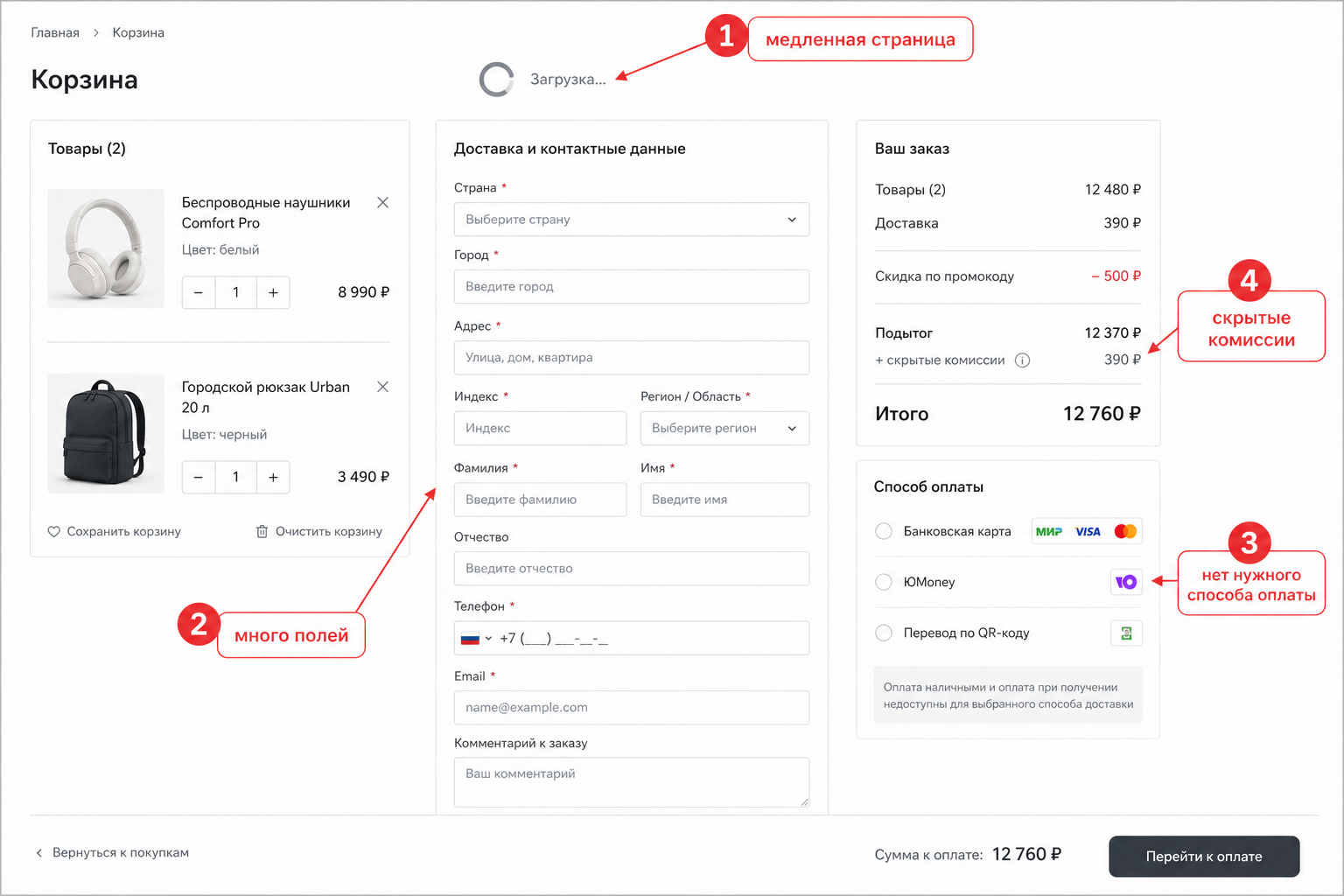Screen dimensions: 1344x896
Task: Remove the Comfort Pro headphones from cart
Action: coord(382,202)
